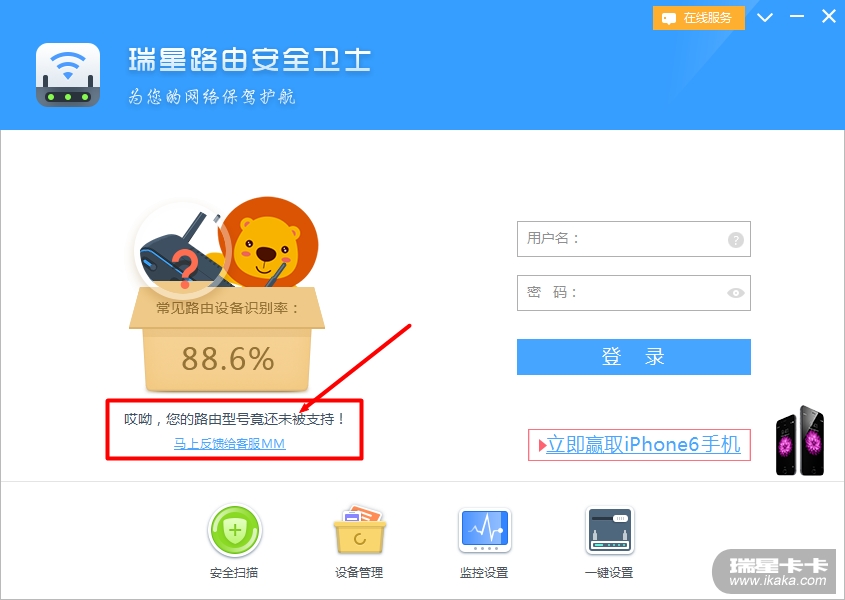Viewport: 845px width, 600px height.
Task: Click the chat bubble icon on 在线服务
Action: 668,19
